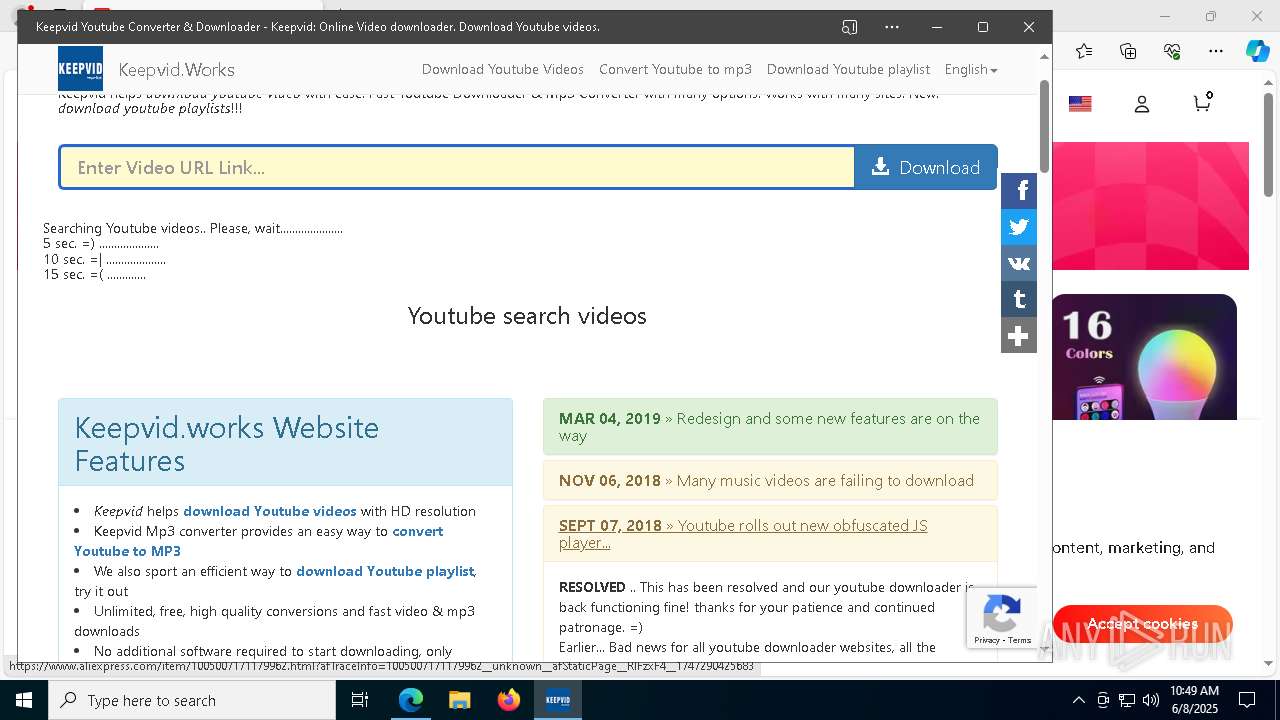Screen dimensions: 1280x720
Task: Open volume control tray icon
Action: click(1151, 700)
